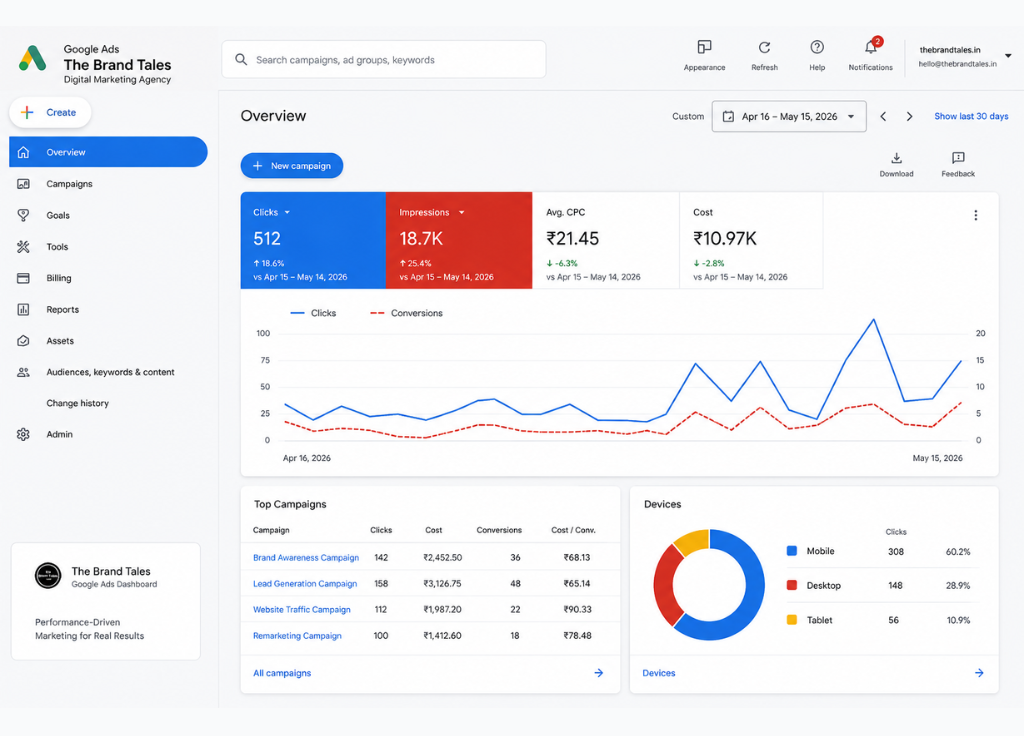This screenshot has width=1024, height=736.
Task: Click the yellow Tablet legend swatch
Action: [792, 620]
